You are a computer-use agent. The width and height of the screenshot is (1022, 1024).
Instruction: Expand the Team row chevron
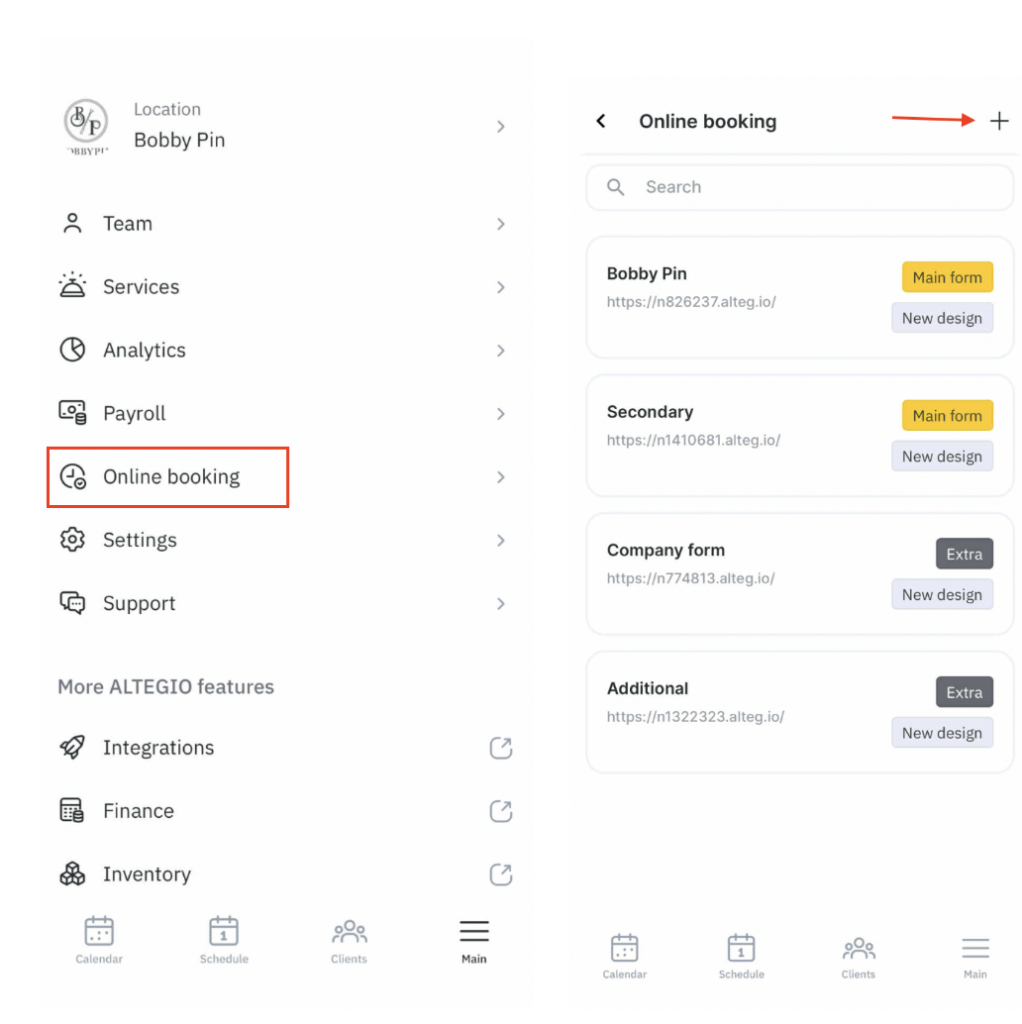tap(501, 224)
